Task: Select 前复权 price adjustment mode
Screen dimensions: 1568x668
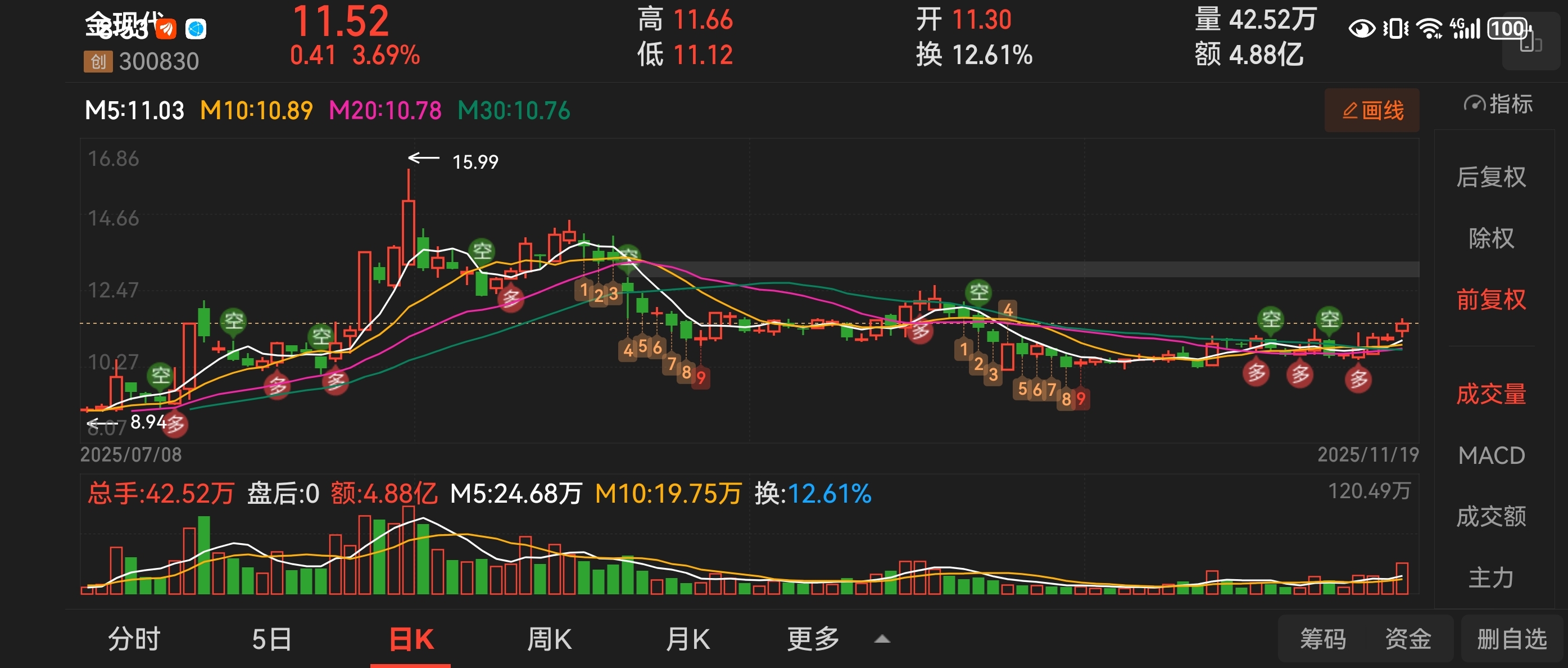Action: [x=1490, y=300]
